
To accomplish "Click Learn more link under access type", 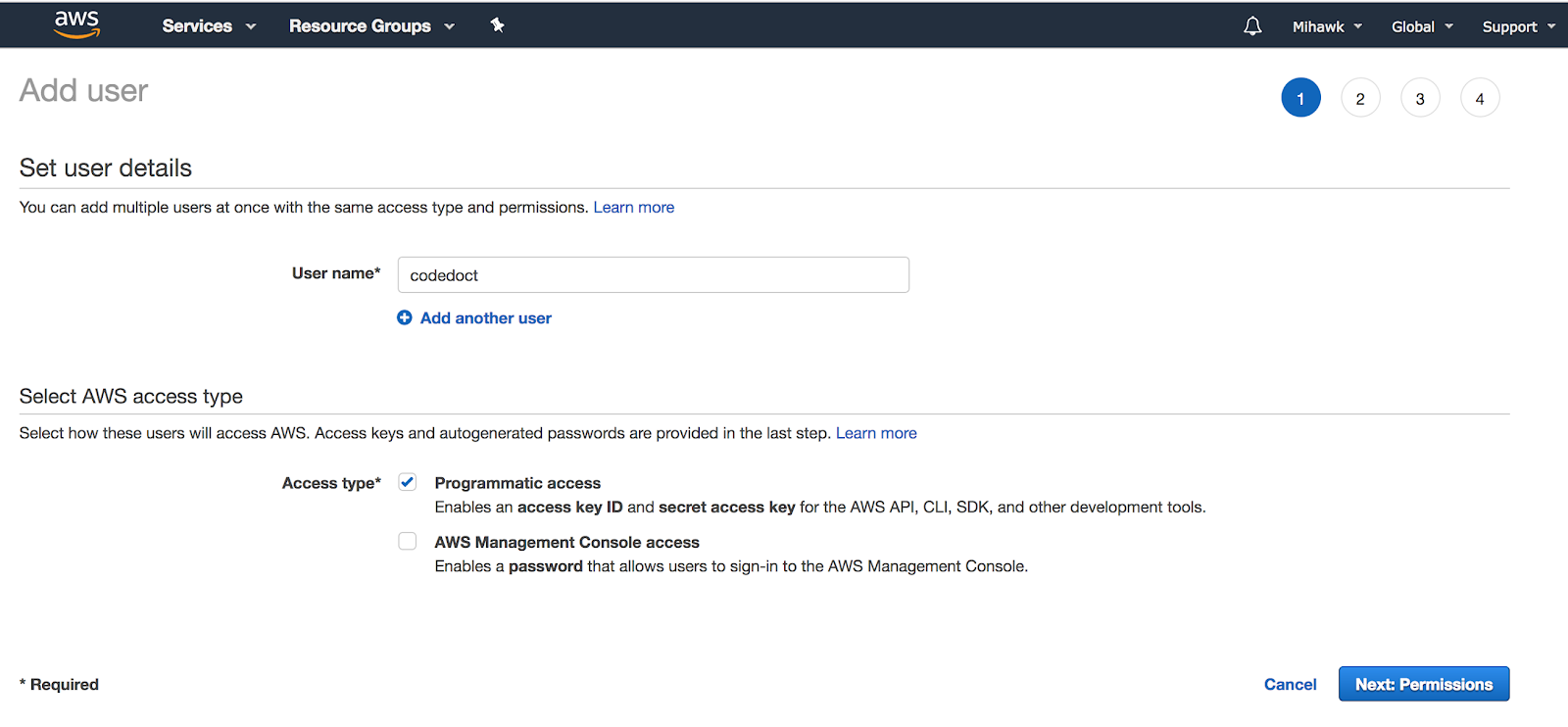I will pyautogui.click(x=876, y=433).
